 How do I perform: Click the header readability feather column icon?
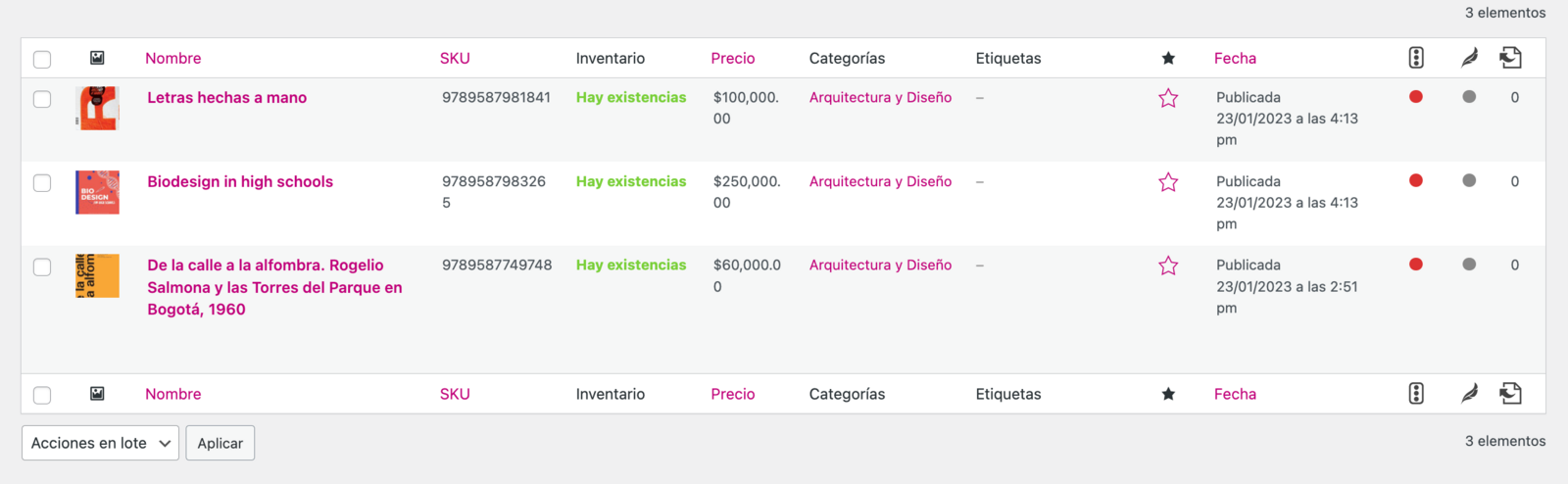click(x=1469, y=58)
